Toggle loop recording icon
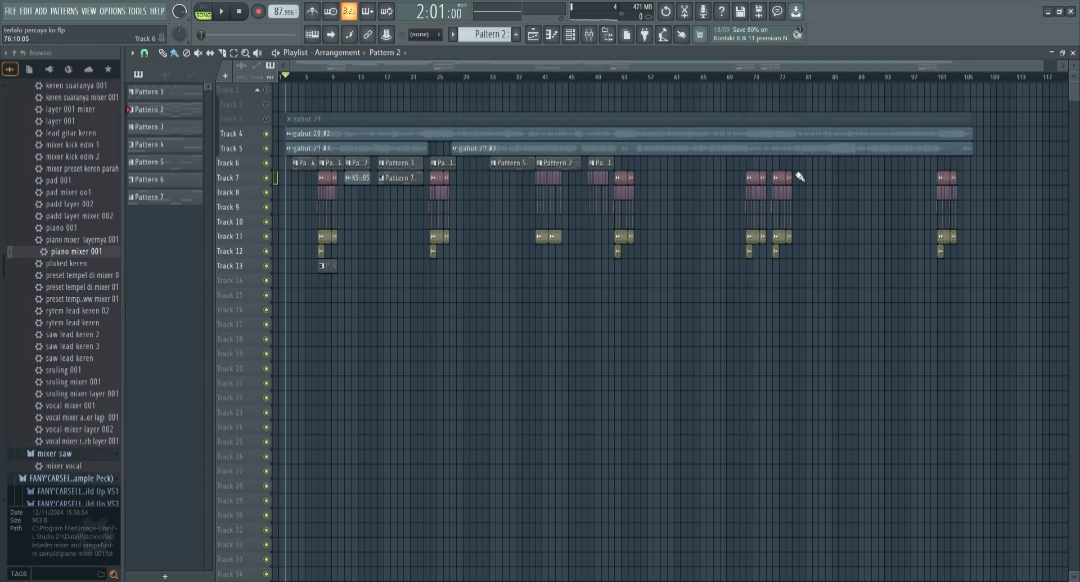Screen dimensions: 1080x582 (x=386, y=11)
